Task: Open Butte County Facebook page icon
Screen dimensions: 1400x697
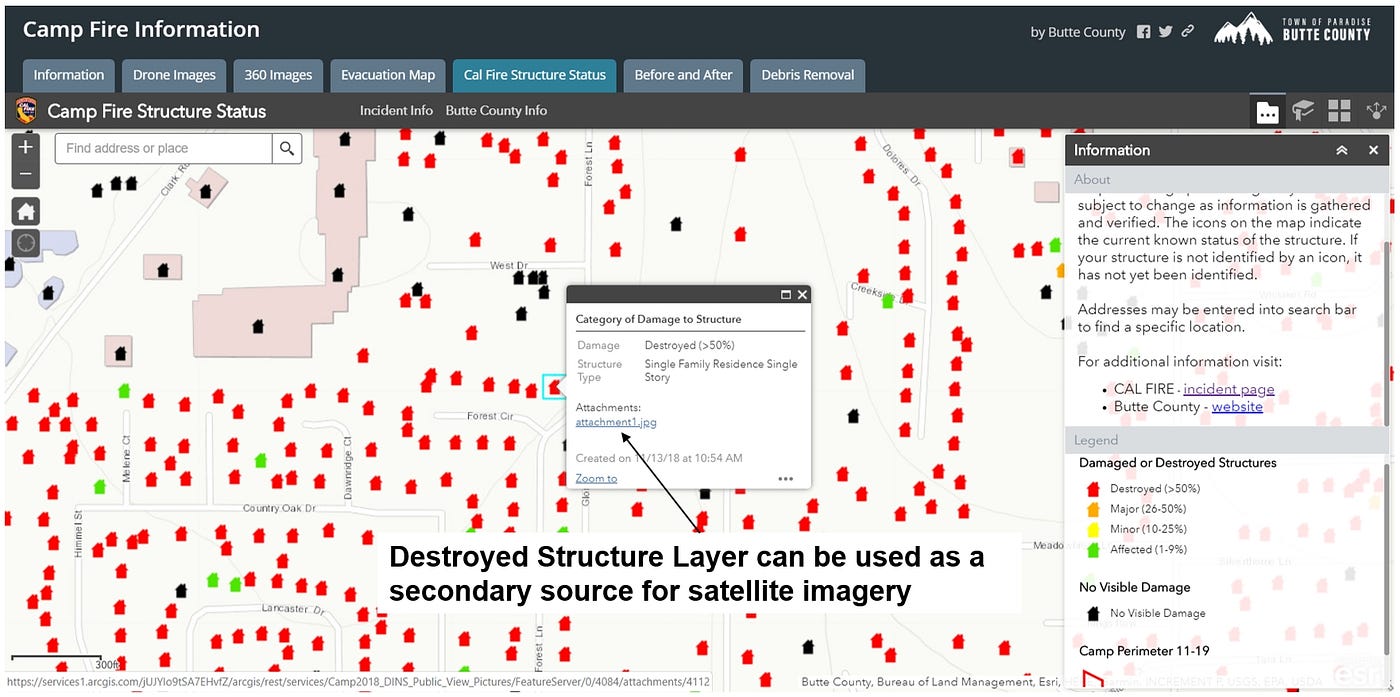Action: point(1144,32)
